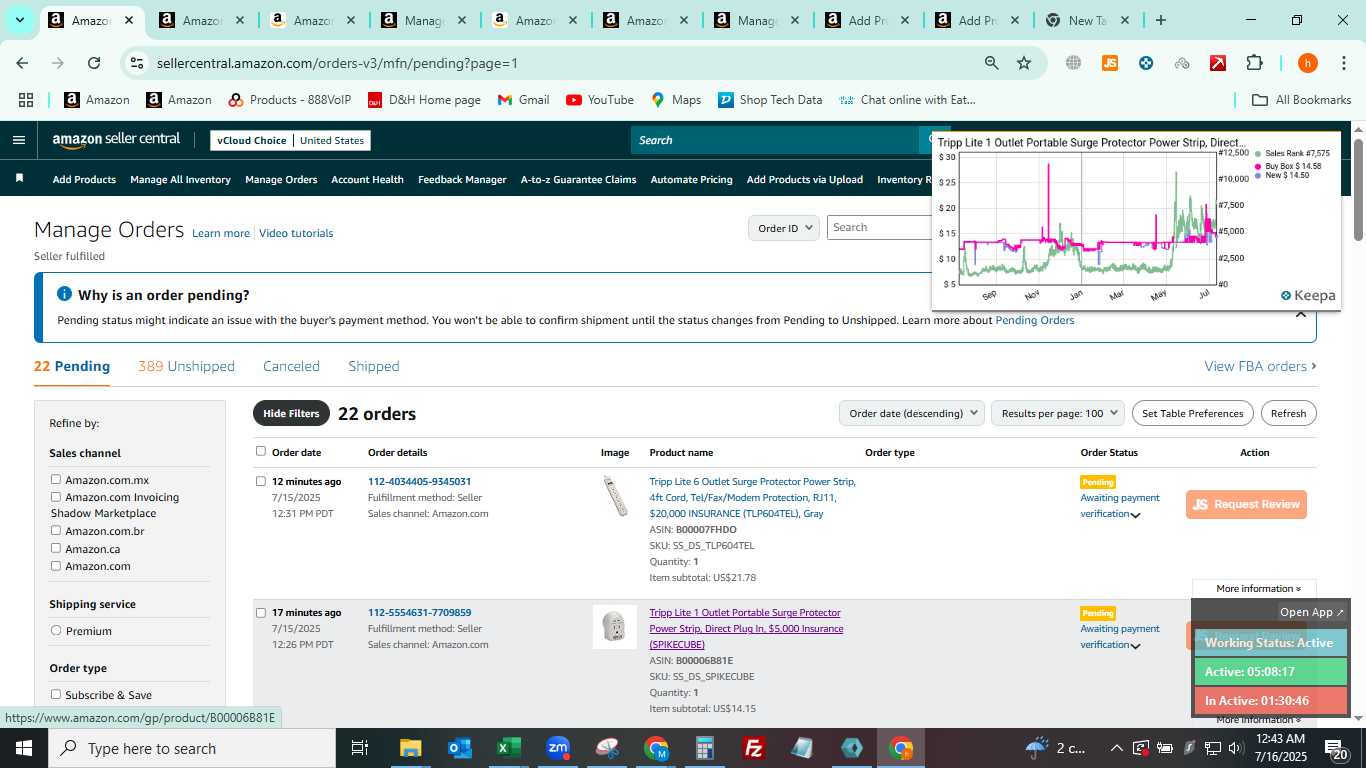1366x768 pixels.
Task: Open the Chrome extensions puzzle icon
Action: 1254,63
